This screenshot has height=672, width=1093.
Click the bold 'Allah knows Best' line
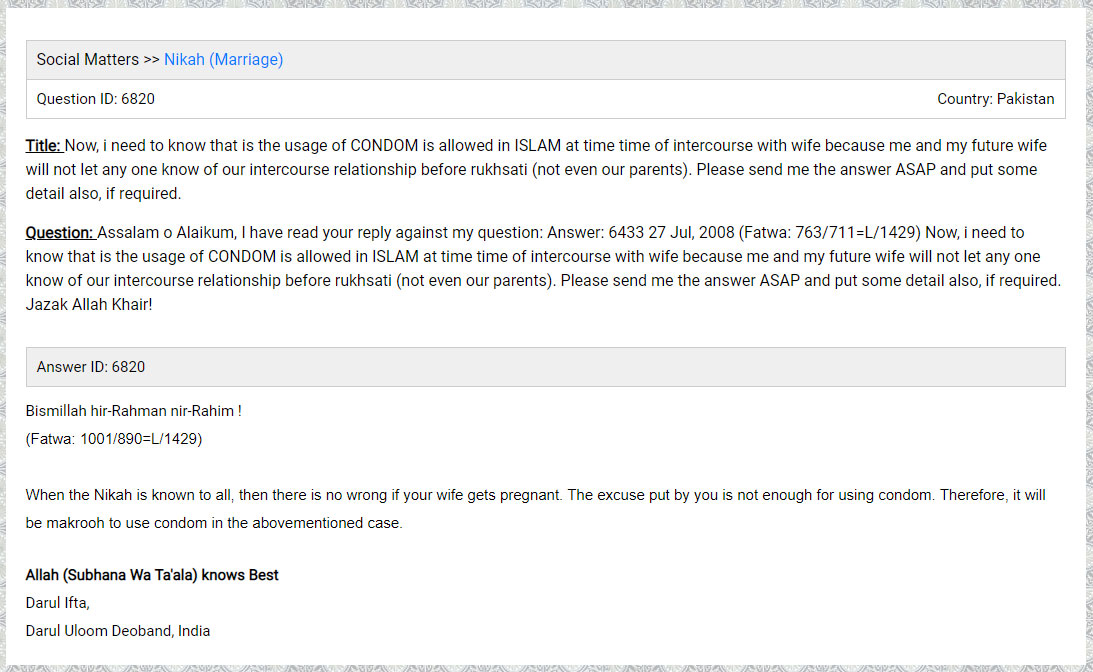coord(152,575)
